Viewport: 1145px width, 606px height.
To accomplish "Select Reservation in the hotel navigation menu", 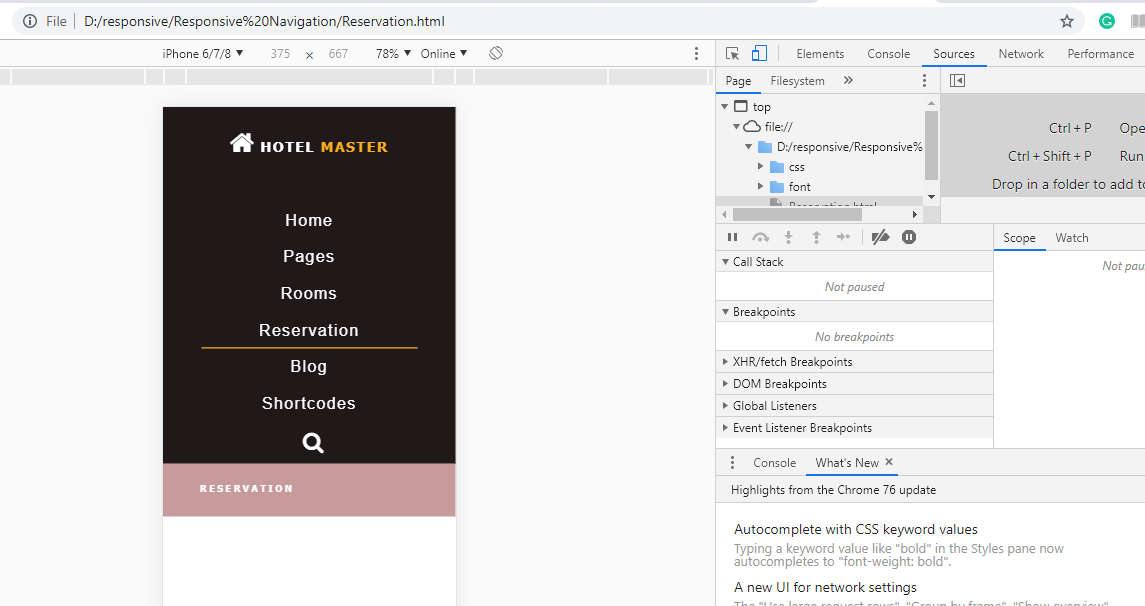I will [x=308, y=329].
